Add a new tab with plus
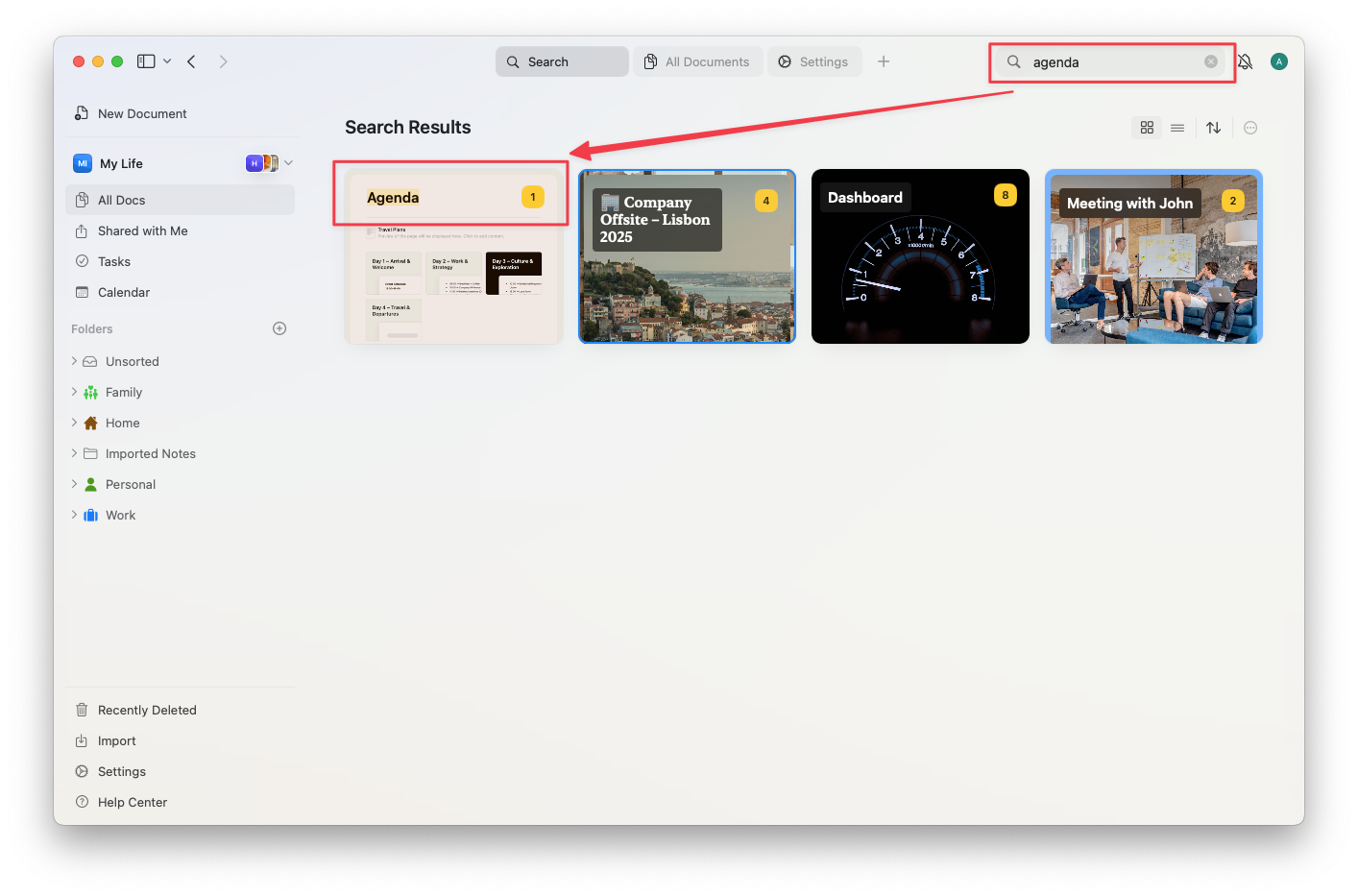This screenshot has width=1358, height=896. 884,61
